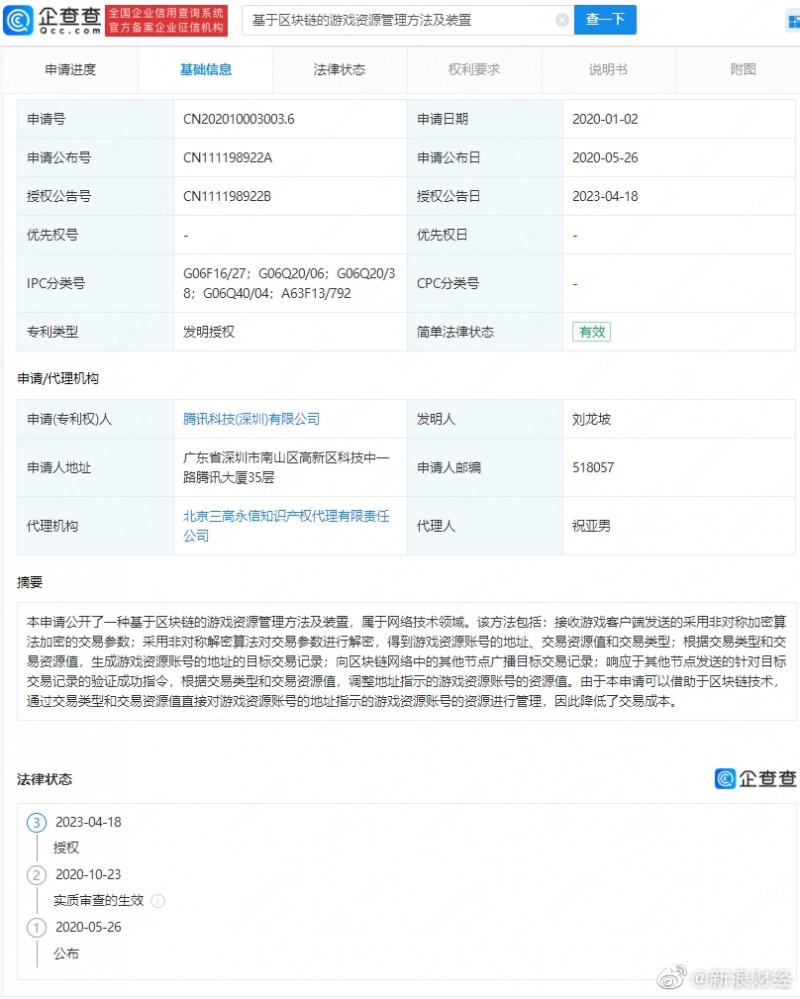The image size is (800, 999).
Task: Switch to the 申请进度 tab
Action: click(x=72, y=70)
